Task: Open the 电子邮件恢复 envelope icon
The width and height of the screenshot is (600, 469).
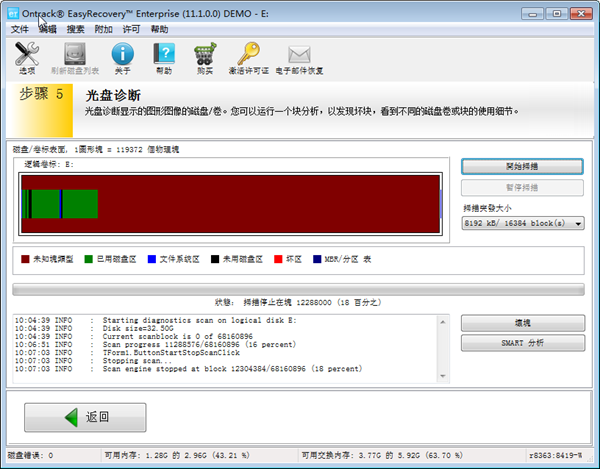Action: click(x=299, y=54)
